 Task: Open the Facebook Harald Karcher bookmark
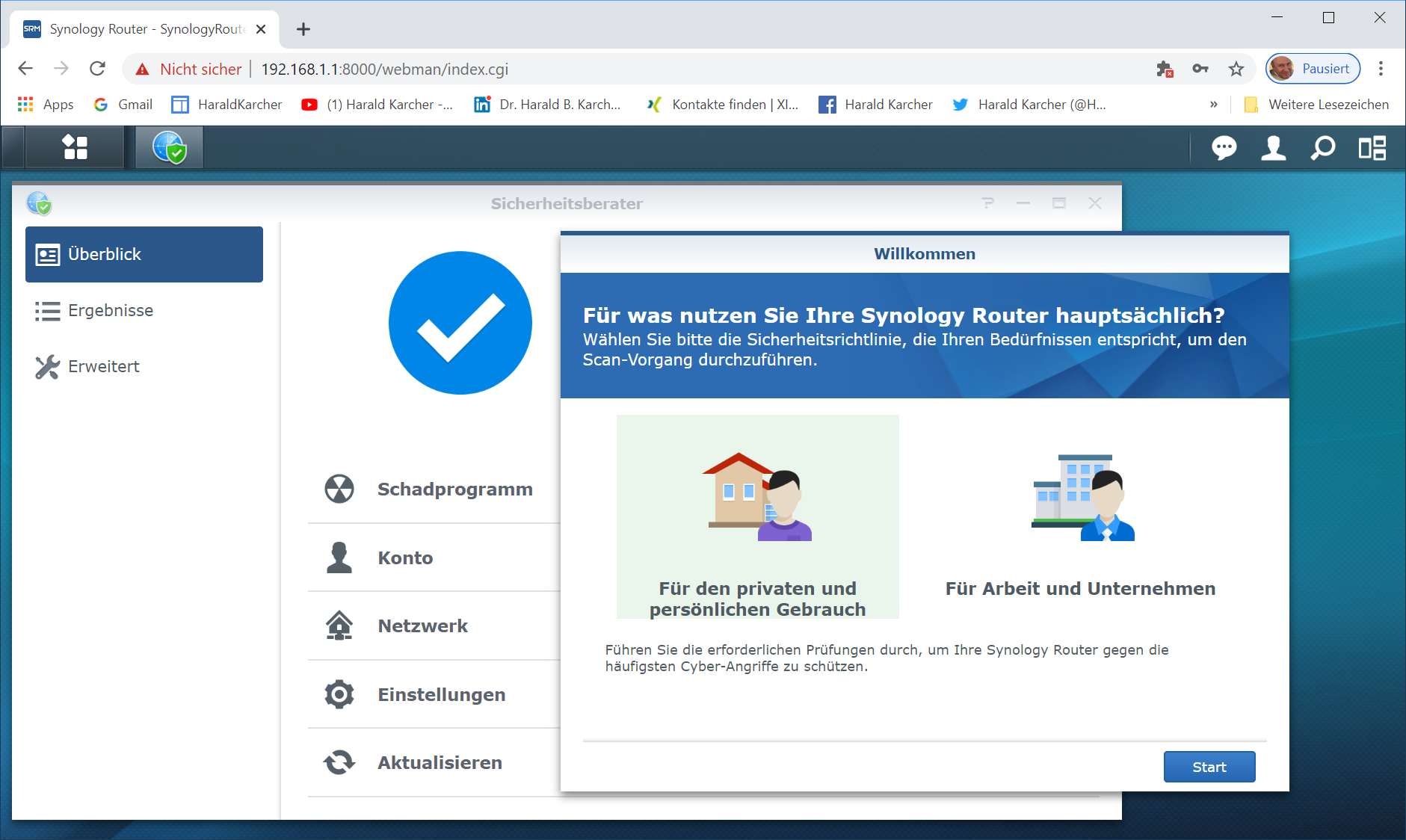875,105
